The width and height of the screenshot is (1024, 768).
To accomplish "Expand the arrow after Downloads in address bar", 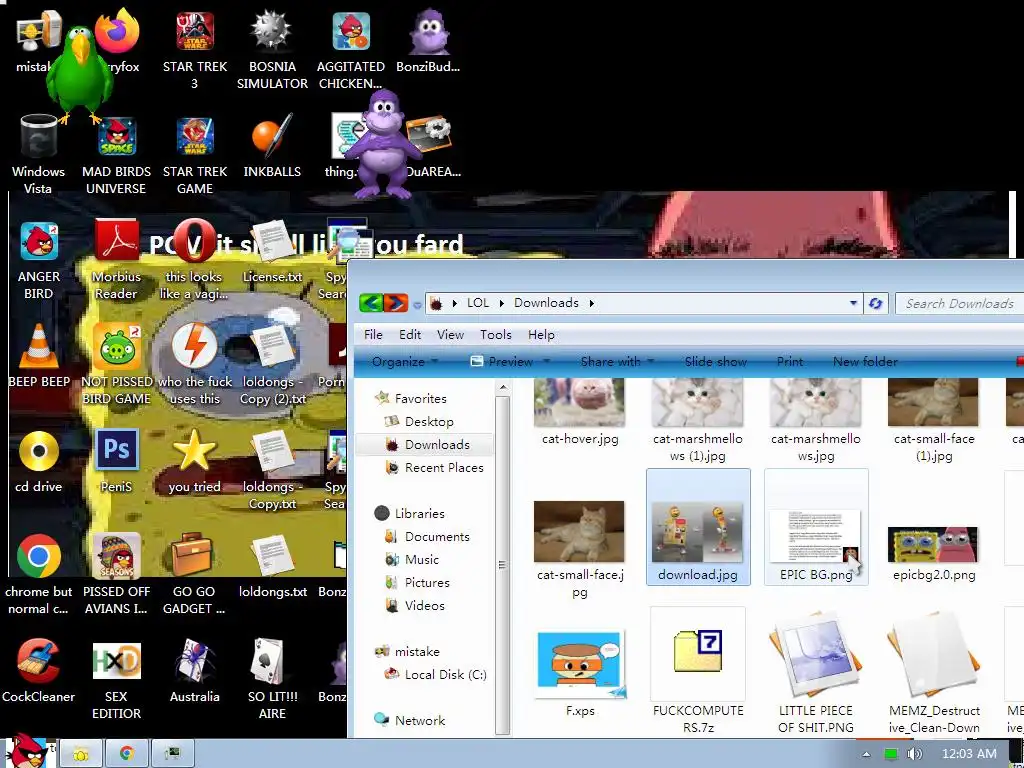I will click(x=592, y=303).
